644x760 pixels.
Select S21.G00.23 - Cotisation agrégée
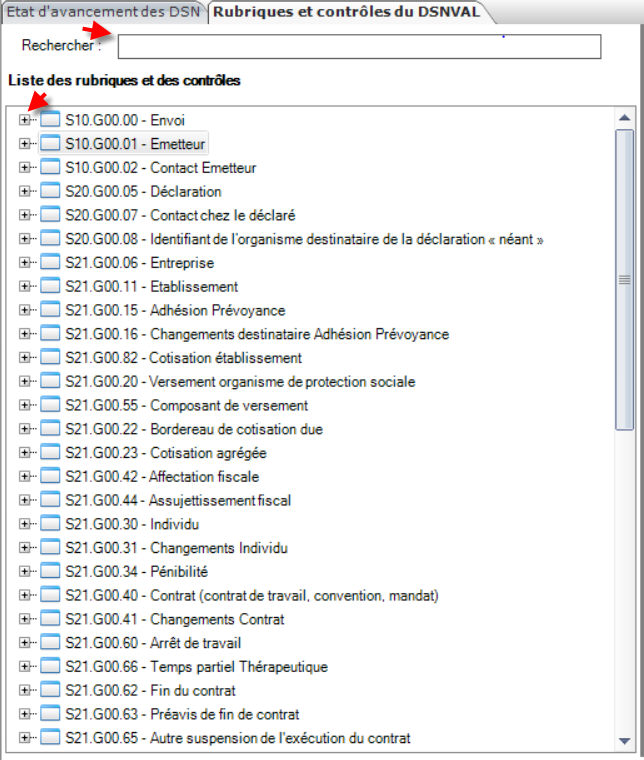pos(166,453)
